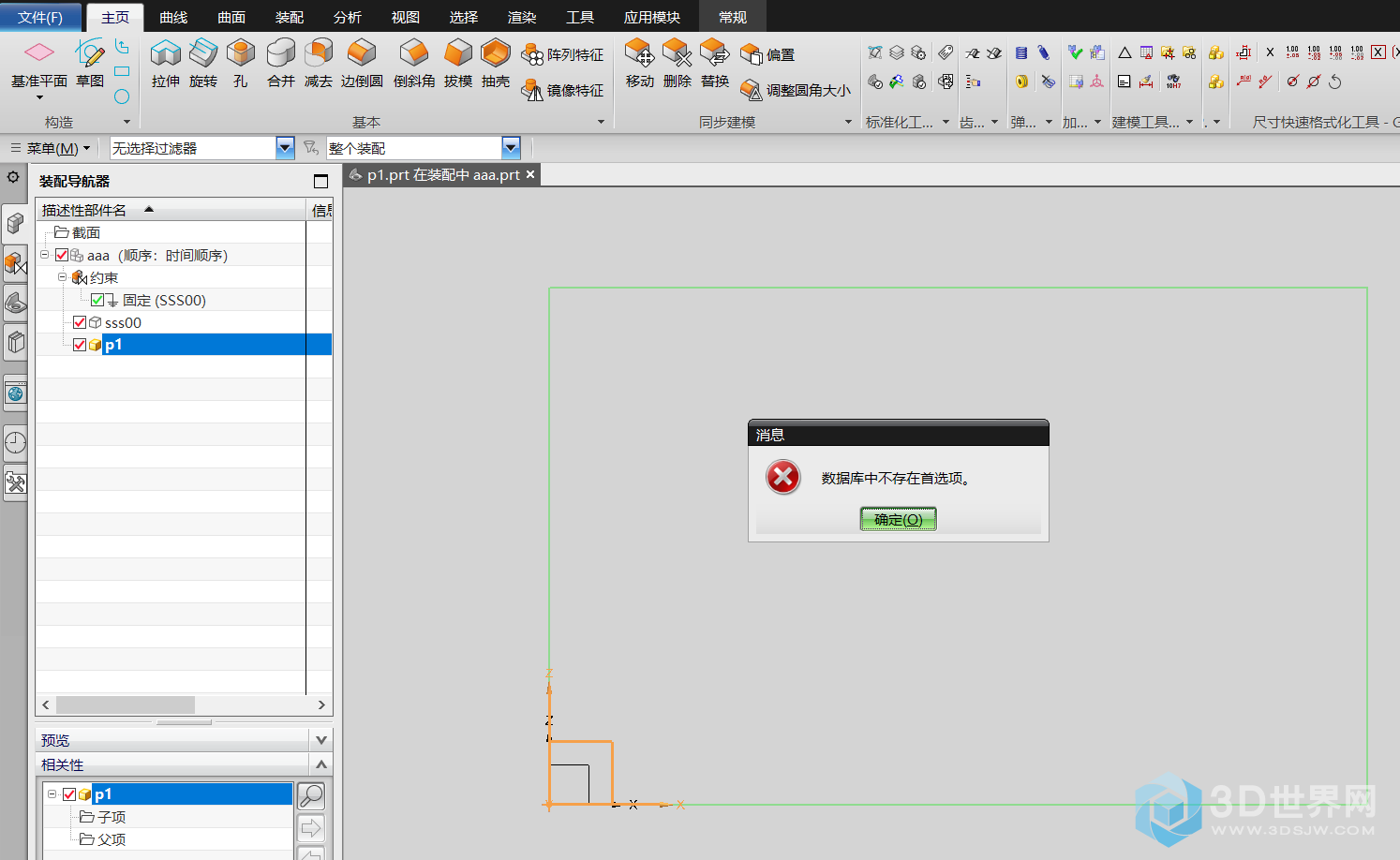Click the right arrow button in 相关性 panel
This screenshot has height=860, width=1400.
click(311, 828)
